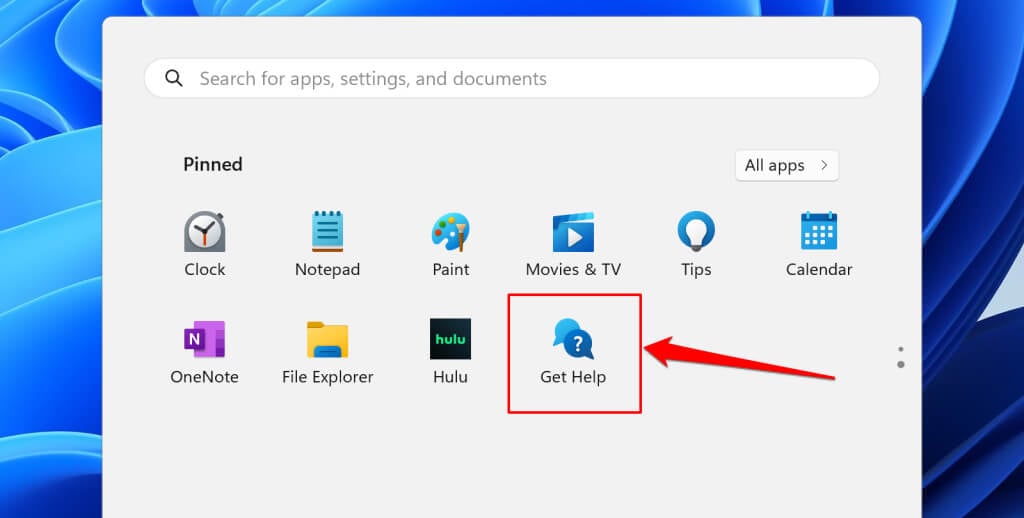Open Movies & TV app
The image size is (1024, 518).
pos(573,243)
